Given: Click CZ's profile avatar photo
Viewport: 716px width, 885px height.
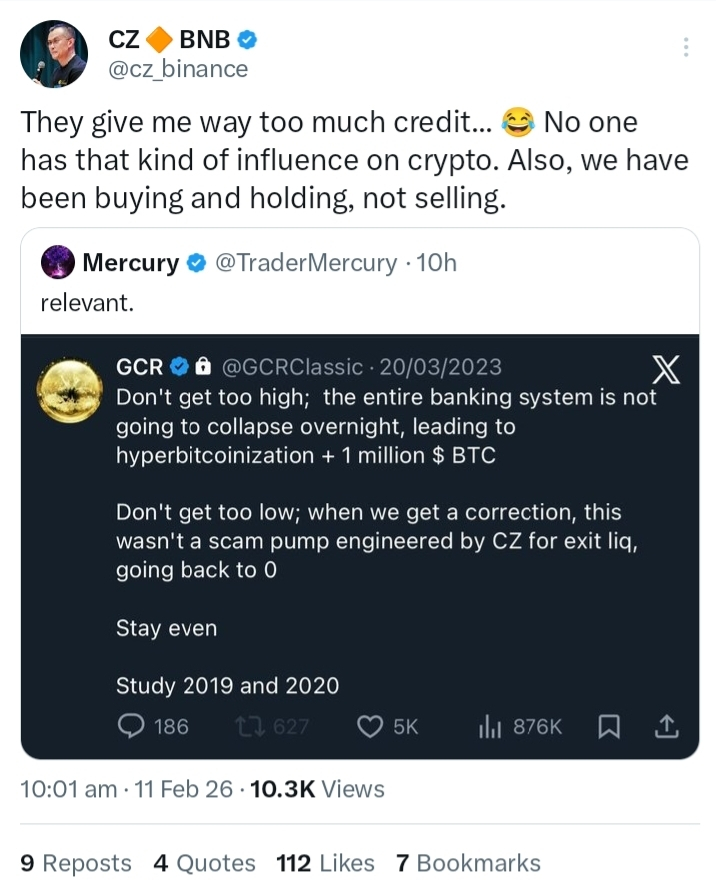Looking at the screenshot, I should (x=53, y=54).
